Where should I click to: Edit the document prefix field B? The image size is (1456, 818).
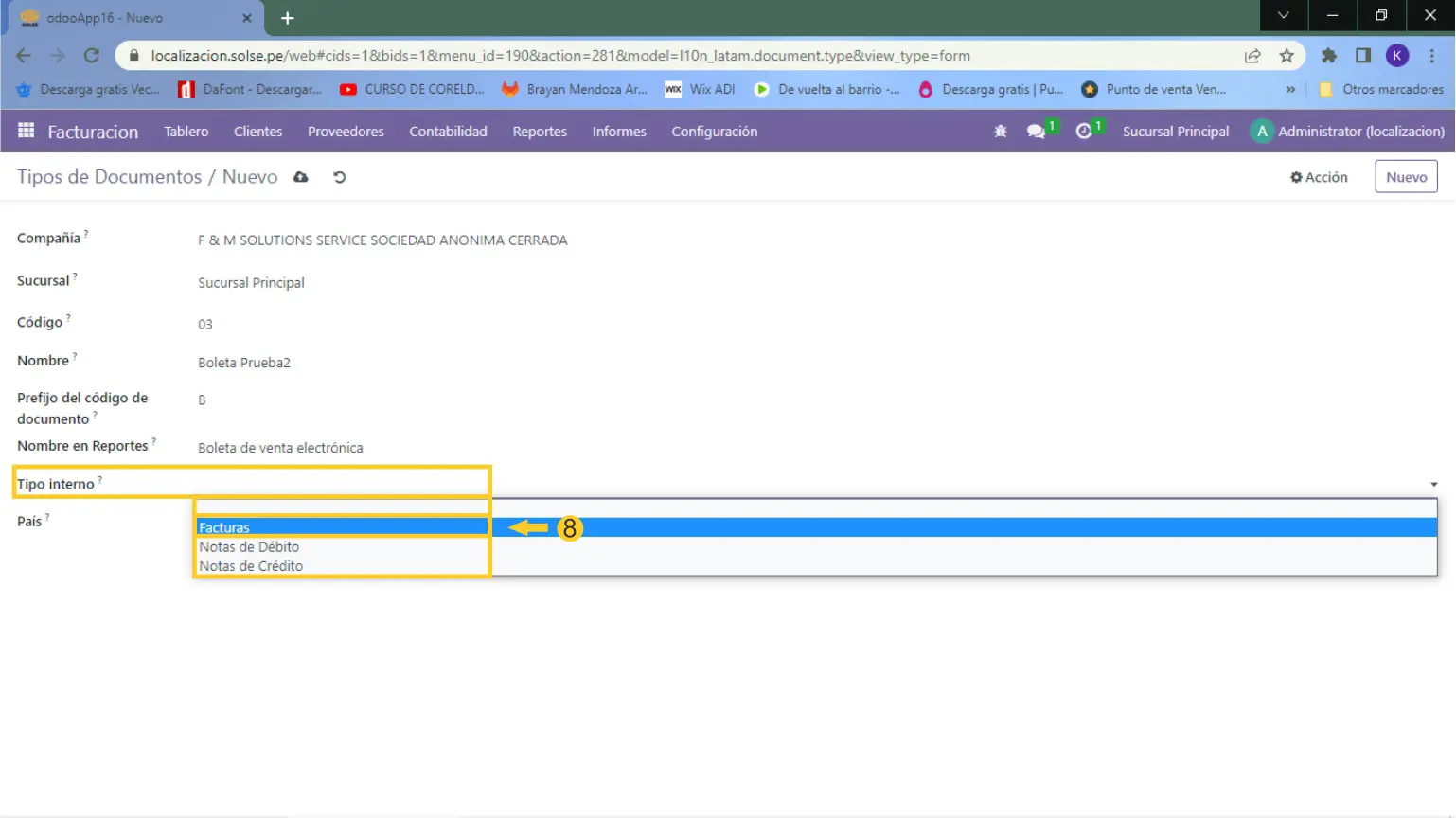click(202, 400)
